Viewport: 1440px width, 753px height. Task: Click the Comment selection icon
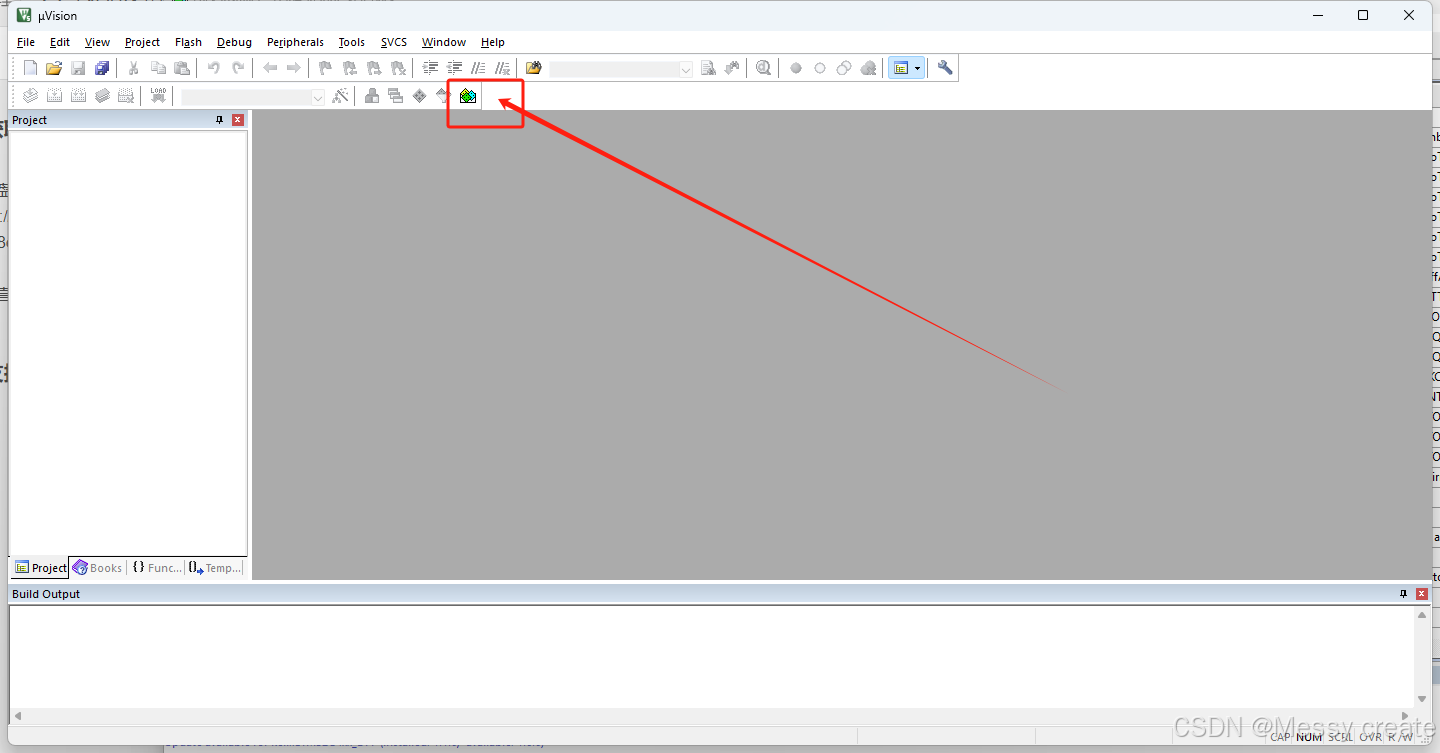479,68
